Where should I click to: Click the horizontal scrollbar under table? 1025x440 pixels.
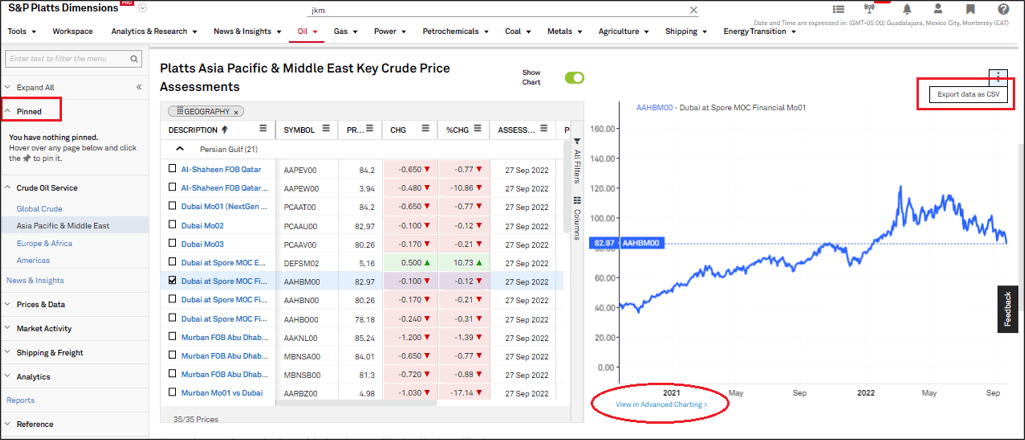point(357,403)
